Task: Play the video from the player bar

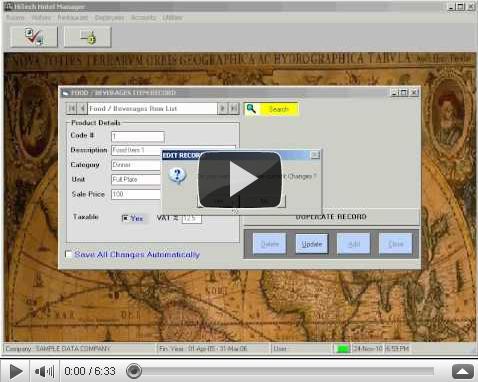Action: pos(15,371)
